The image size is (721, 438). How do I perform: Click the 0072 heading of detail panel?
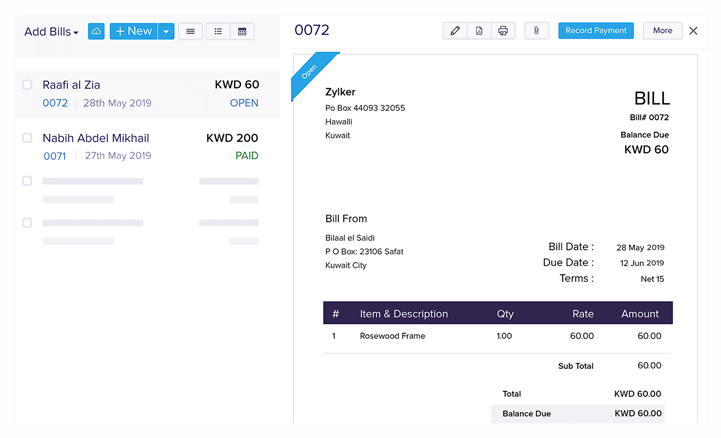tap(312, 30)
